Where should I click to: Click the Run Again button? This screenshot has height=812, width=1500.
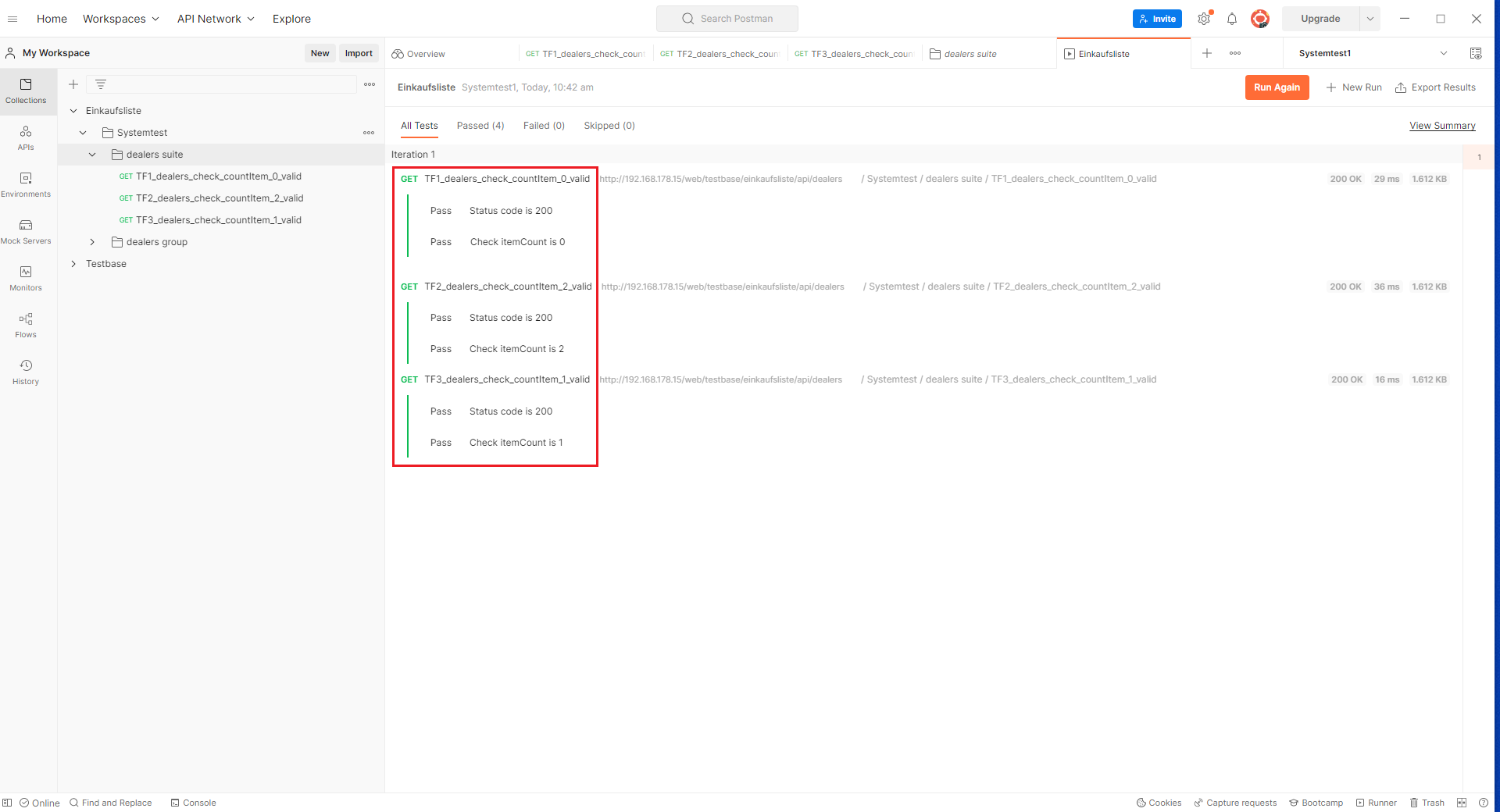click(x=1277, y=87)
